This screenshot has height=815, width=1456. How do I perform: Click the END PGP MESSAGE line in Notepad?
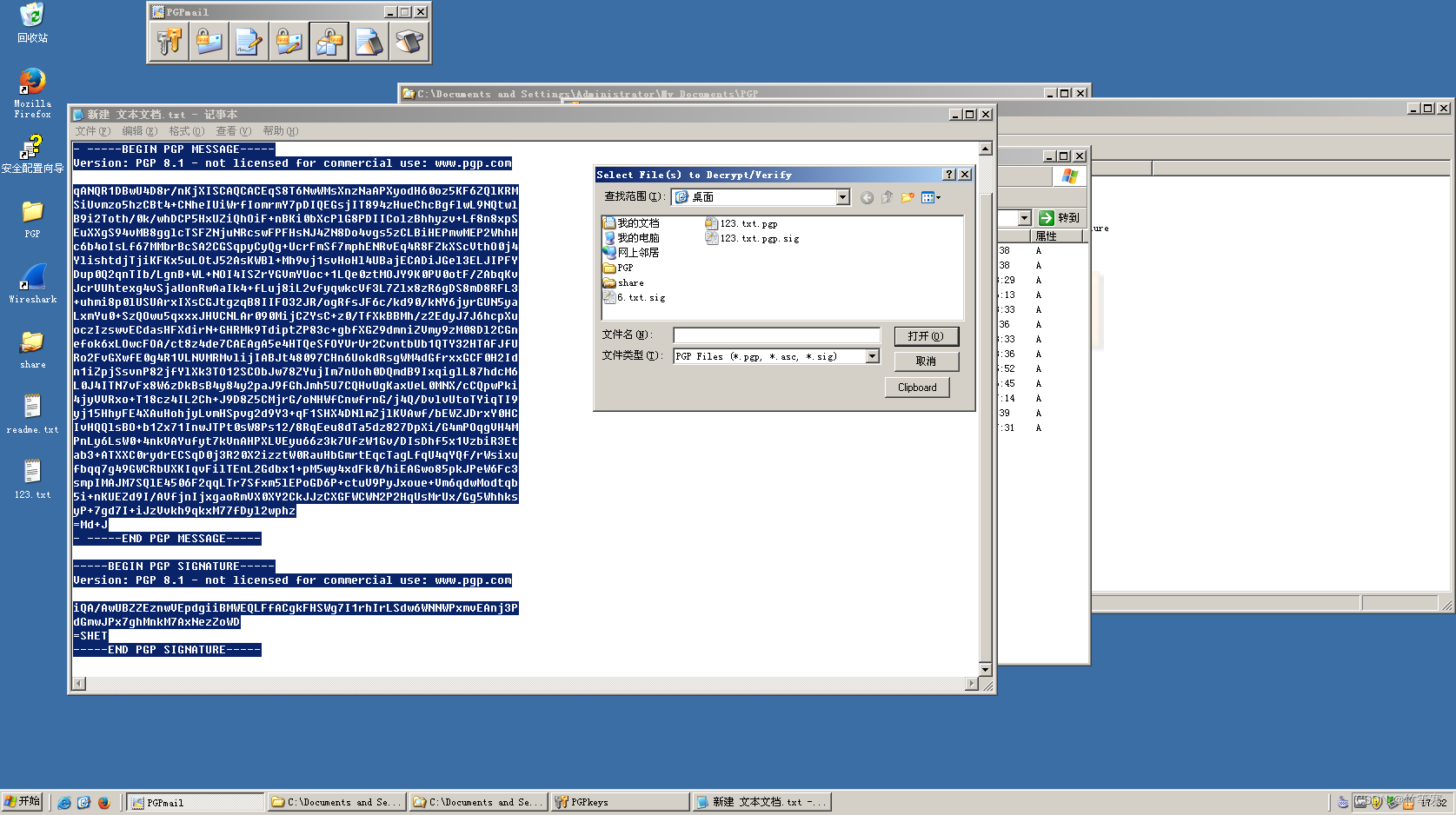[167, 539]
